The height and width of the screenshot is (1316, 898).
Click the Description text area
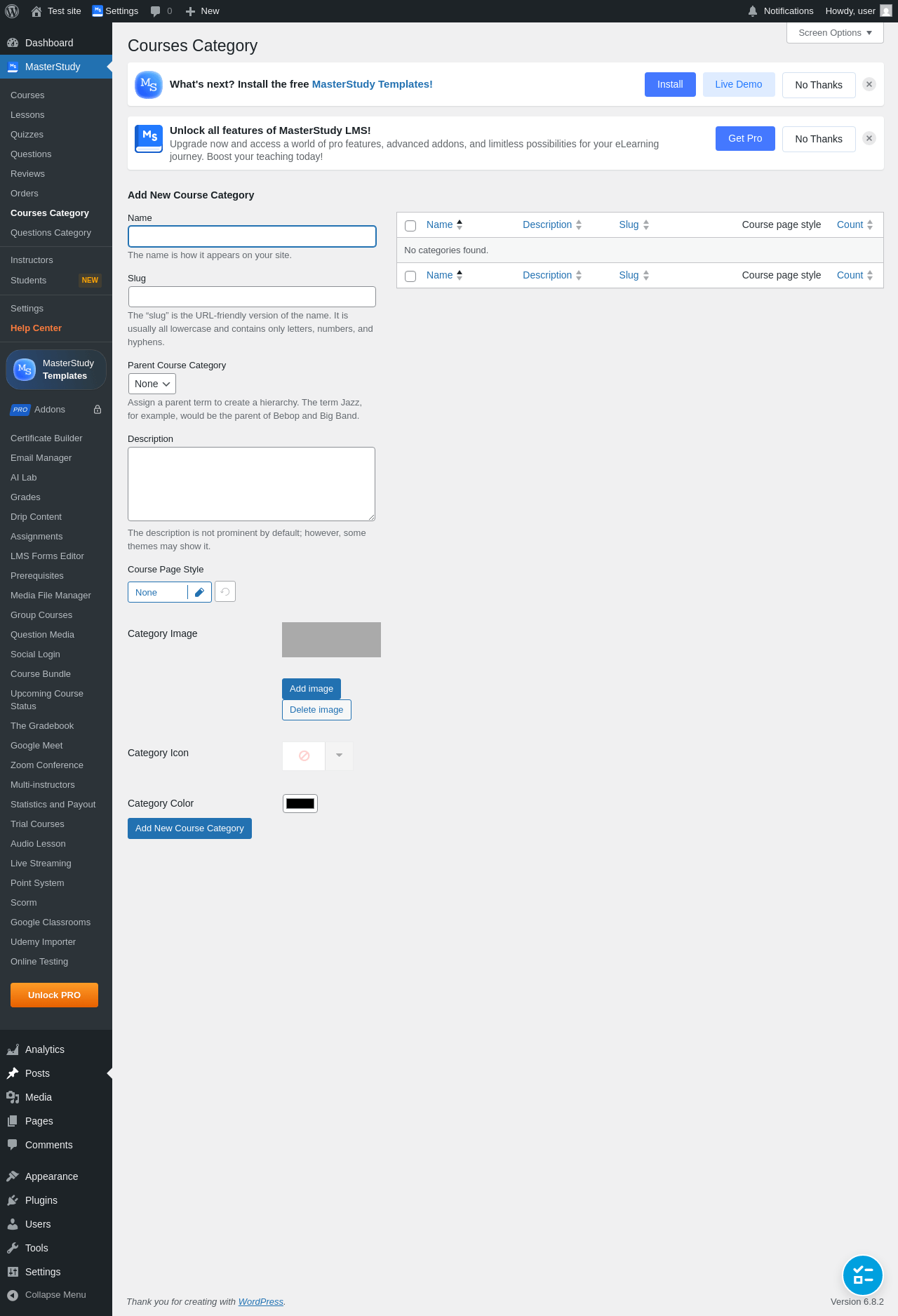pos(251,484)
